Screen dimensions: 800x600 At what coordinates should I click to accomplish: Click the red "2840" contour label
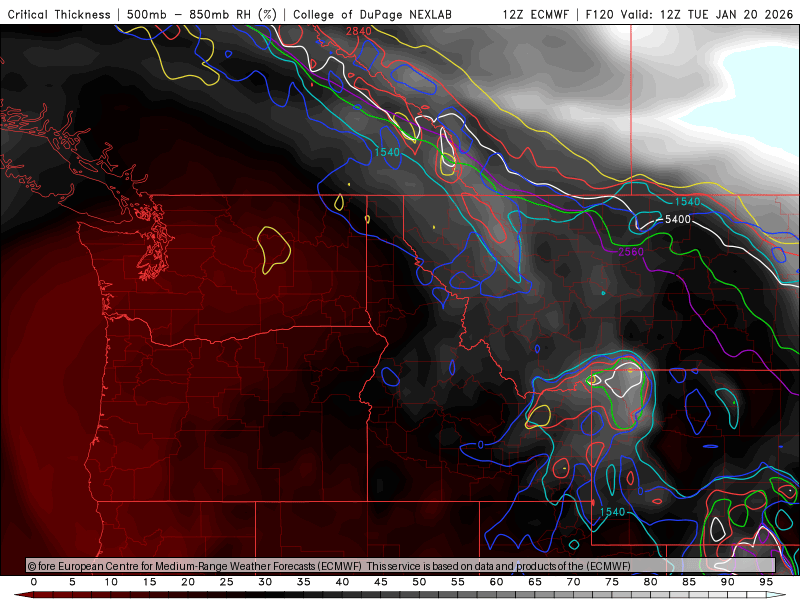pyautogui.click(x=359, y=31)
